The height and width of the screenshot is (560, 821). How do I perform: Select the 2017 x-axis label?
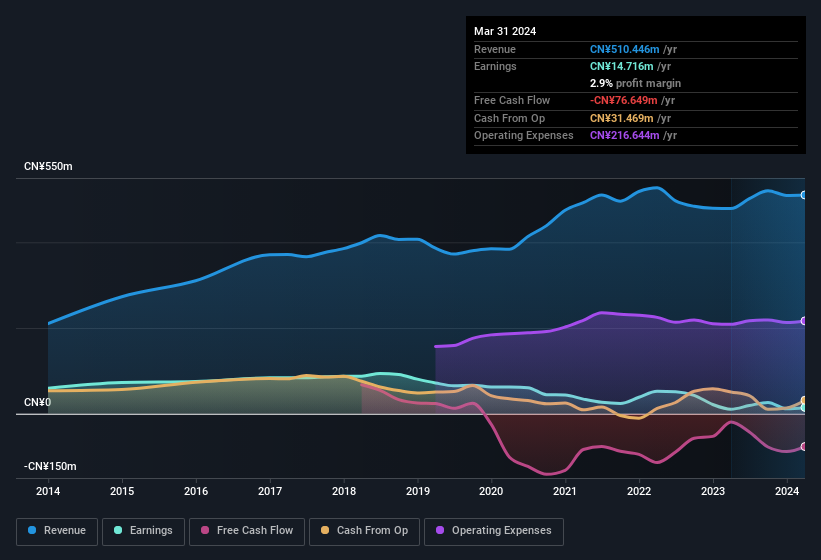point(270,491)
